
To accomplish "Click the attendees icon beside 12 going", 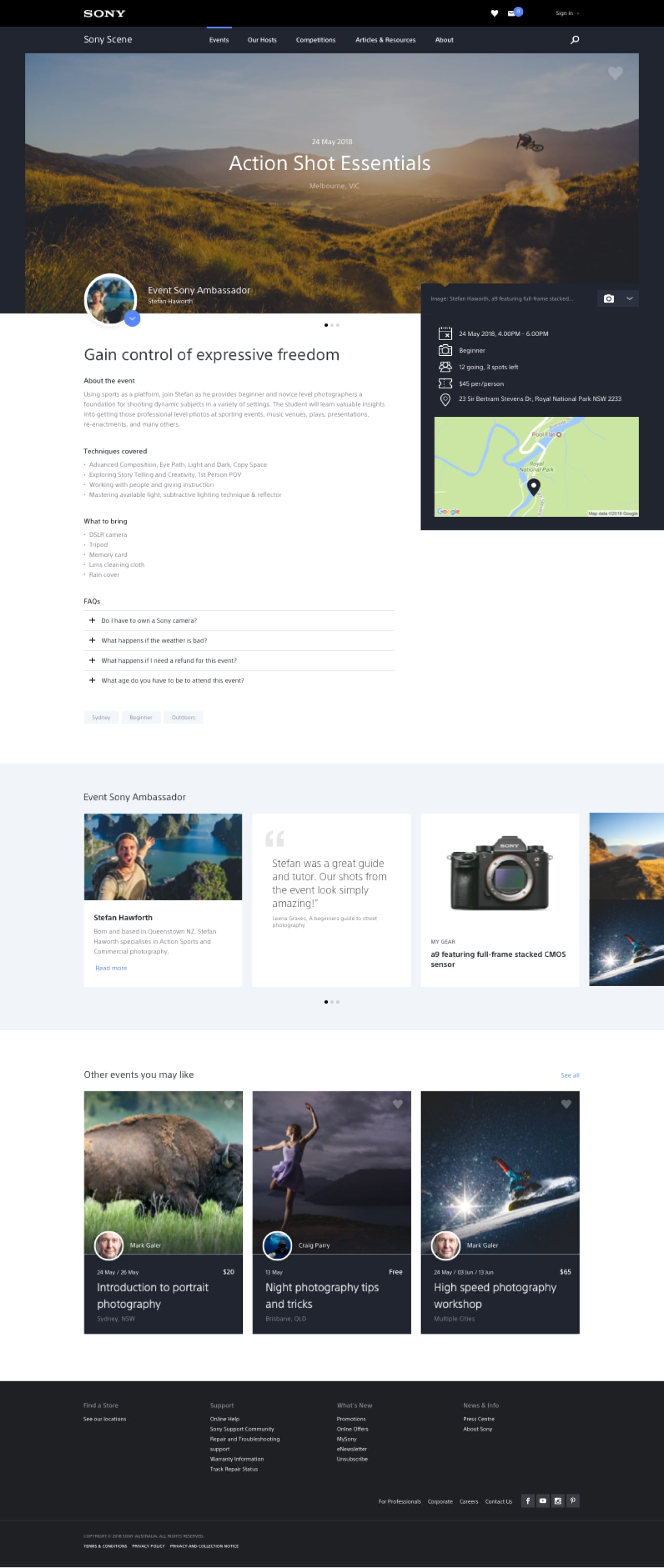I will pyautogui.click(x=445, y=367).
